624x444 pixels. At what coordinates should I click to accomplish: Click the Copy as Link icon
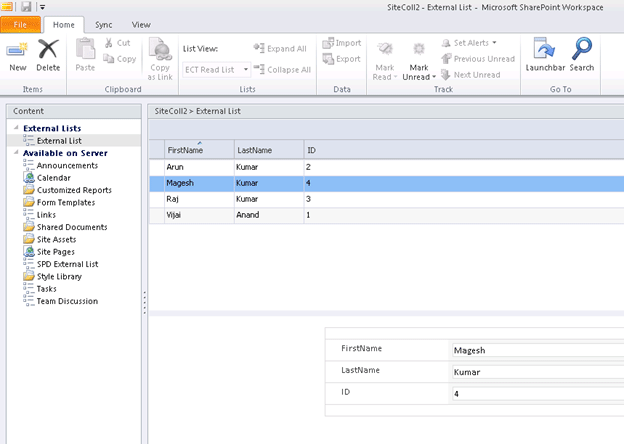[x=160, y=49]
